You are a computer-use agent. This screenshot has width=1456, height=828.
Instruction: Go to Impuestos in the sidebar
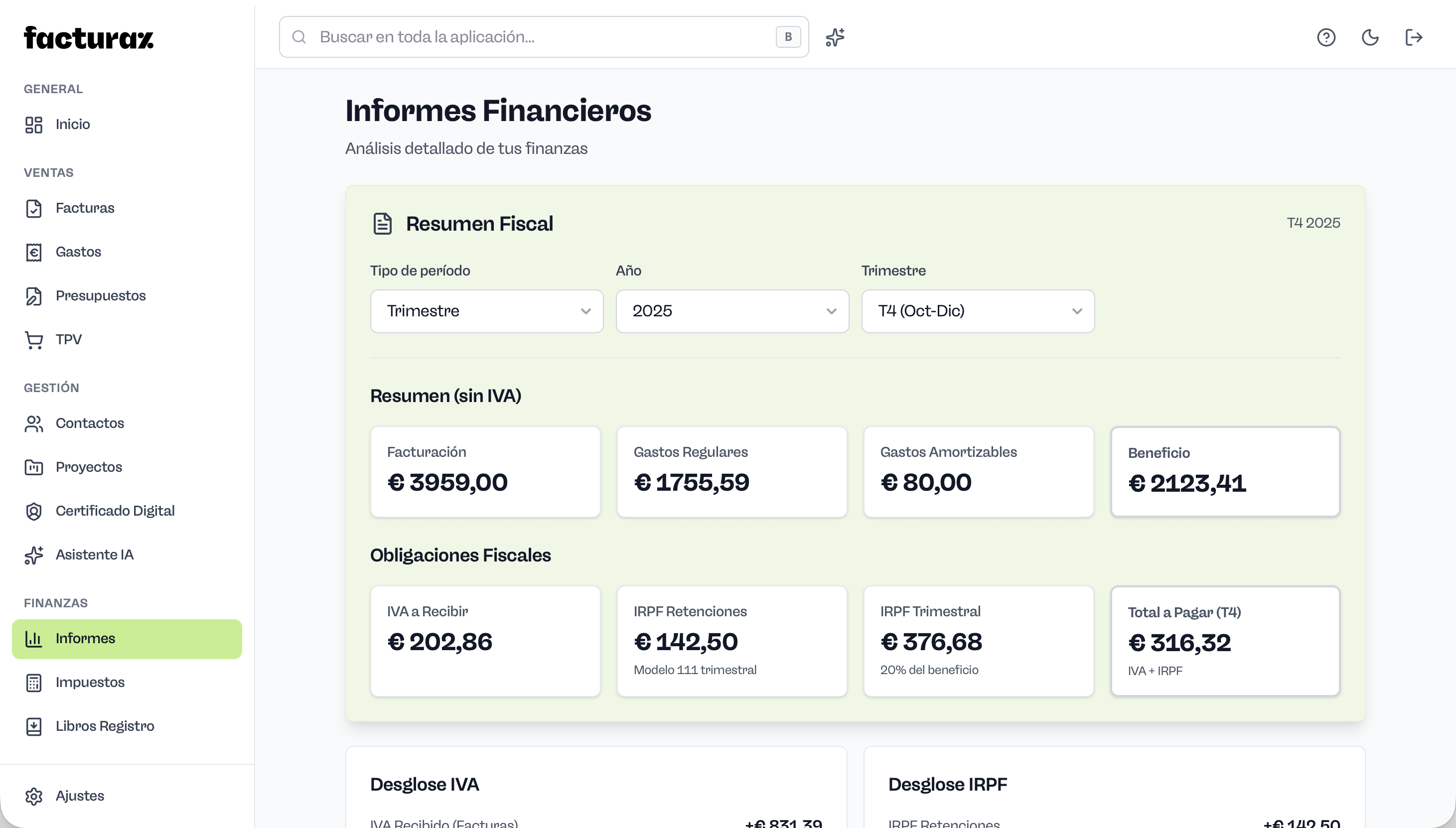(x=90, y=682)
